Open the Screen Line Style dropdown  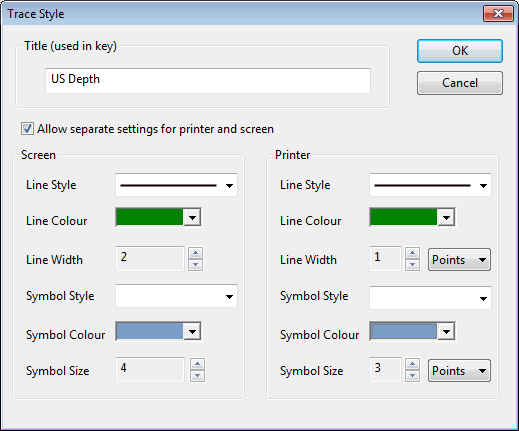[176, 185]
